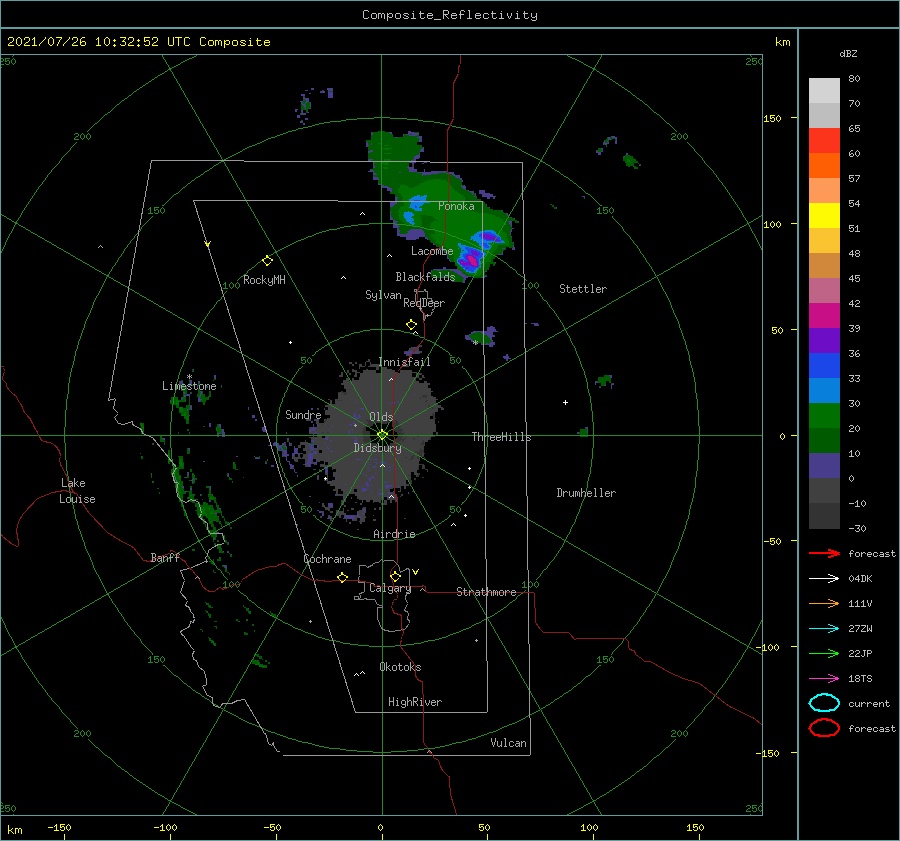
Task: Click the yellow diamond marker under Cochrane
Action: pos(342,578)
